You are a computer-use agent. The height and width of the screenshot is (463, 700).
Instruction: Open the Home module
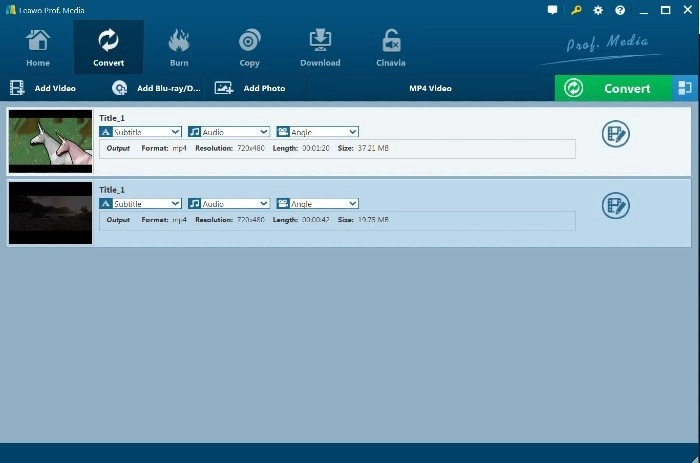coord(38,48)
